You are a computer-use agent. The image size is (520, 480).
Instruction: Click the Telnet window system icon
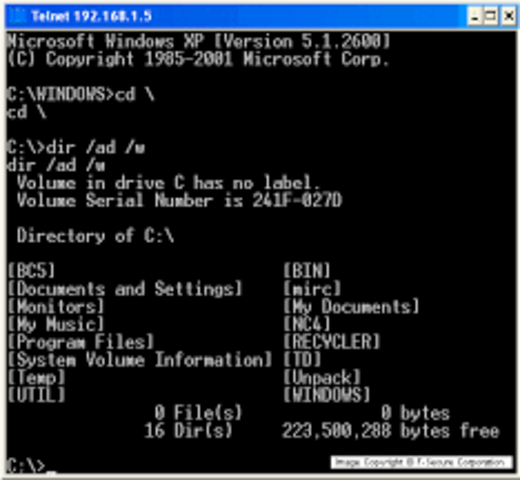(x=17, y=16)
